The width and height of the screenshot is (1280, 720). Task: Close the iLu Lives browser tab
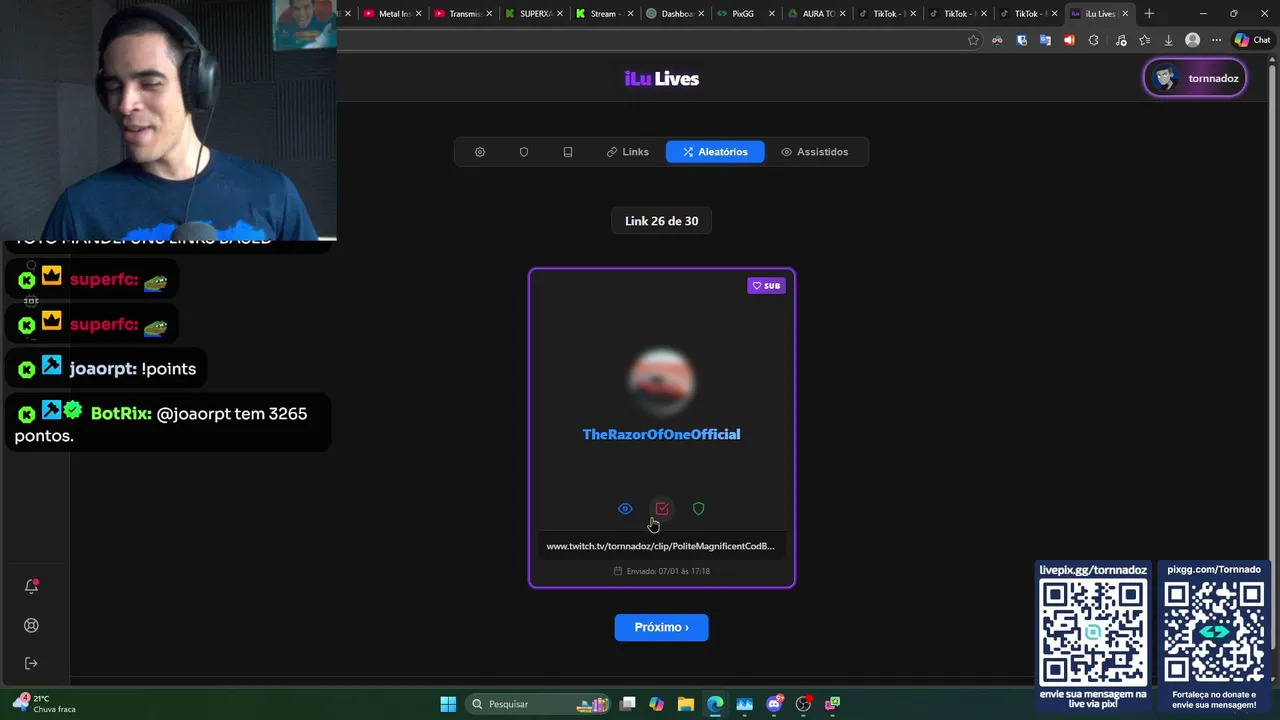[1125, 14]
